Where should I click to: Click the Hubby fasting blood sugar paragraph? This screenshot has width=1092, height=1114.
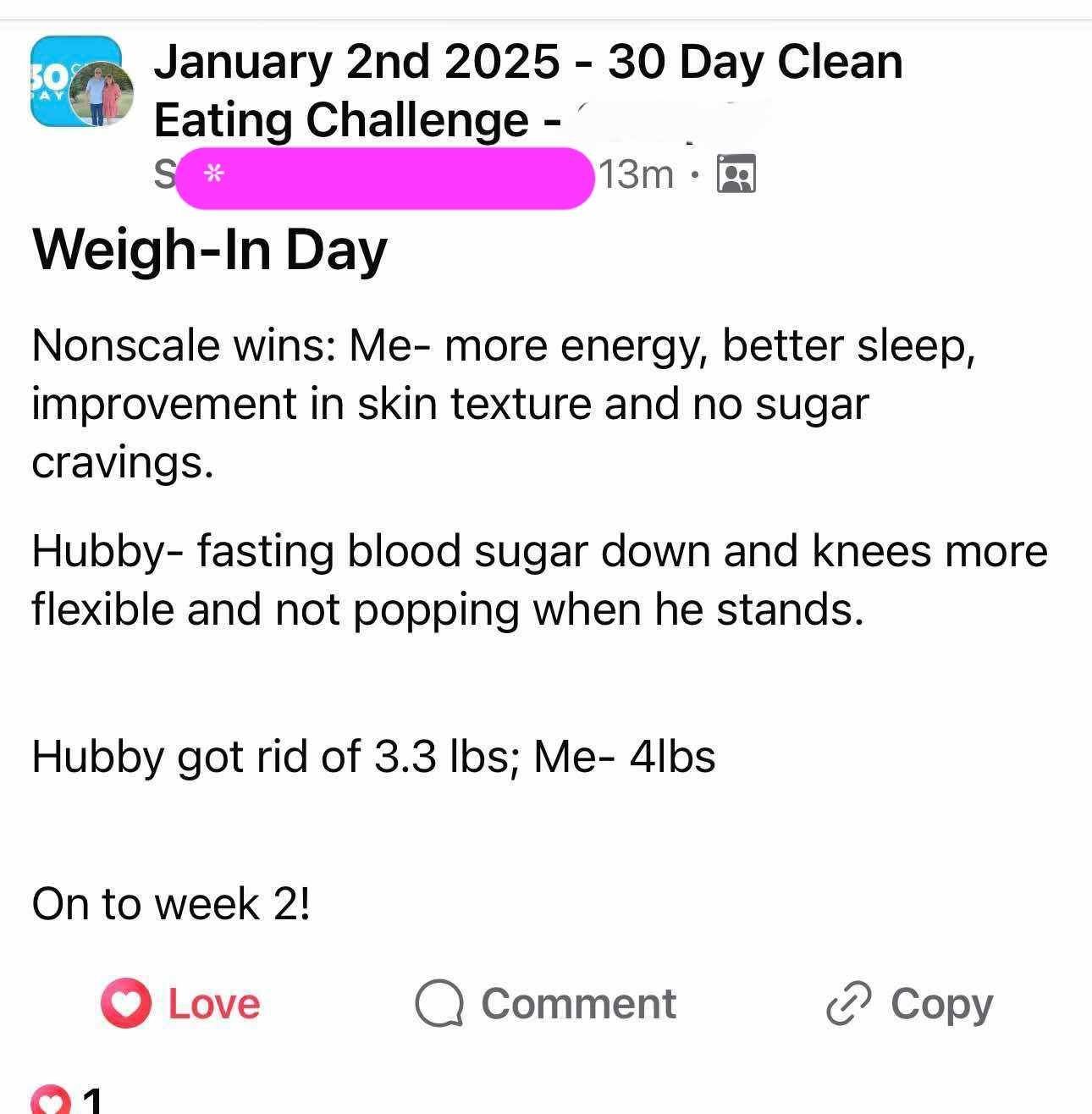(538, 579)
